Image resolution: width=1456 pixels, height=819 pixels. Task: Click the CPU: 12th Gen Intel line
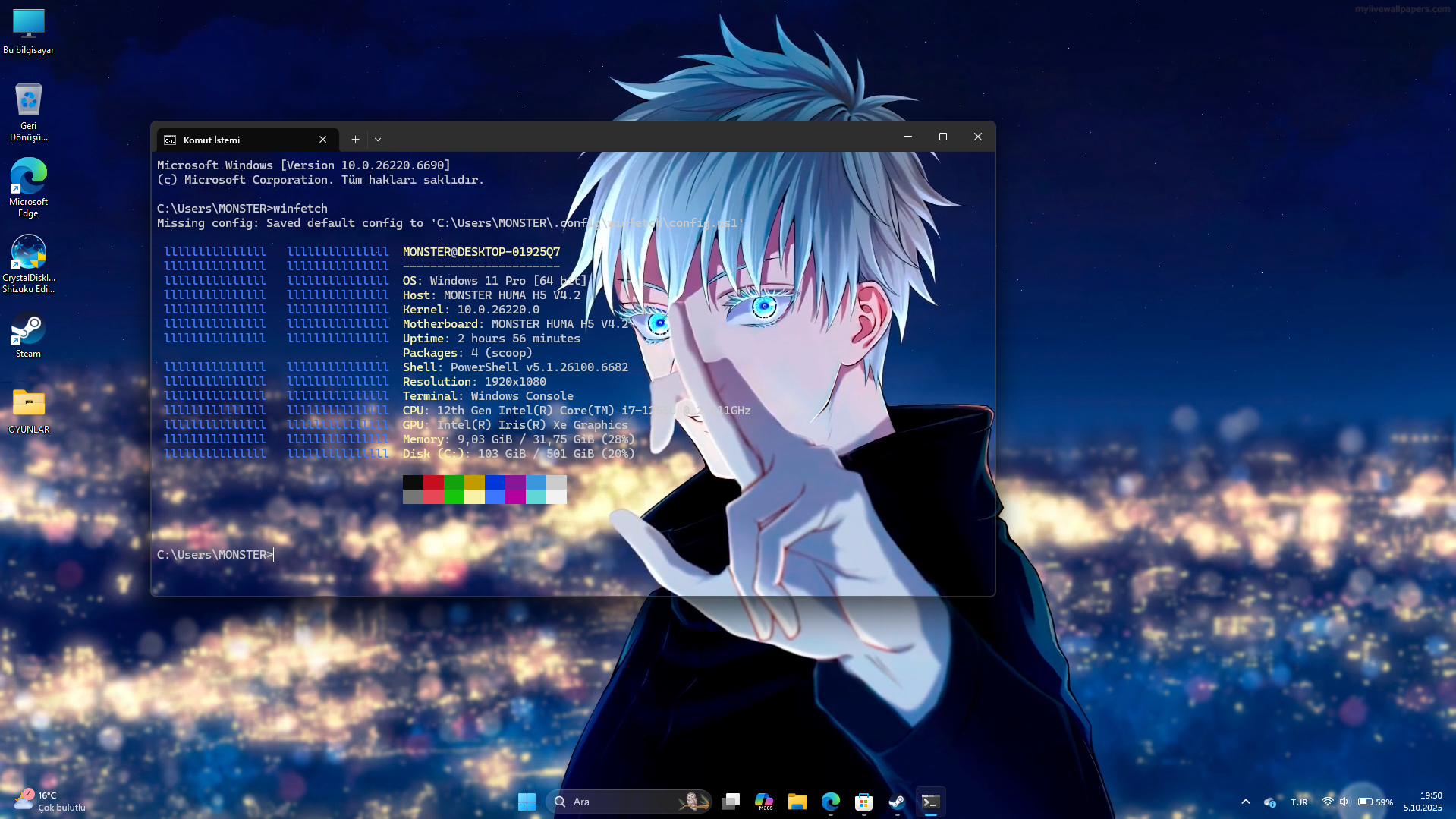click(x=577, y=410)
